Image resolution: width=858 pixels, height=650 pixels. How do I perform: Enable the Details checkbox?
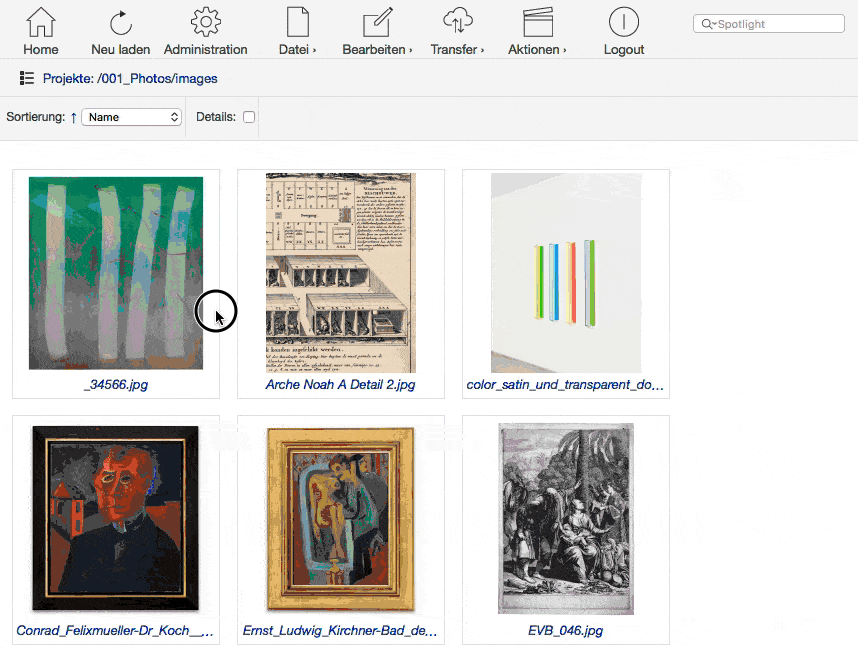pyautogui.click(x=249, y=117)
